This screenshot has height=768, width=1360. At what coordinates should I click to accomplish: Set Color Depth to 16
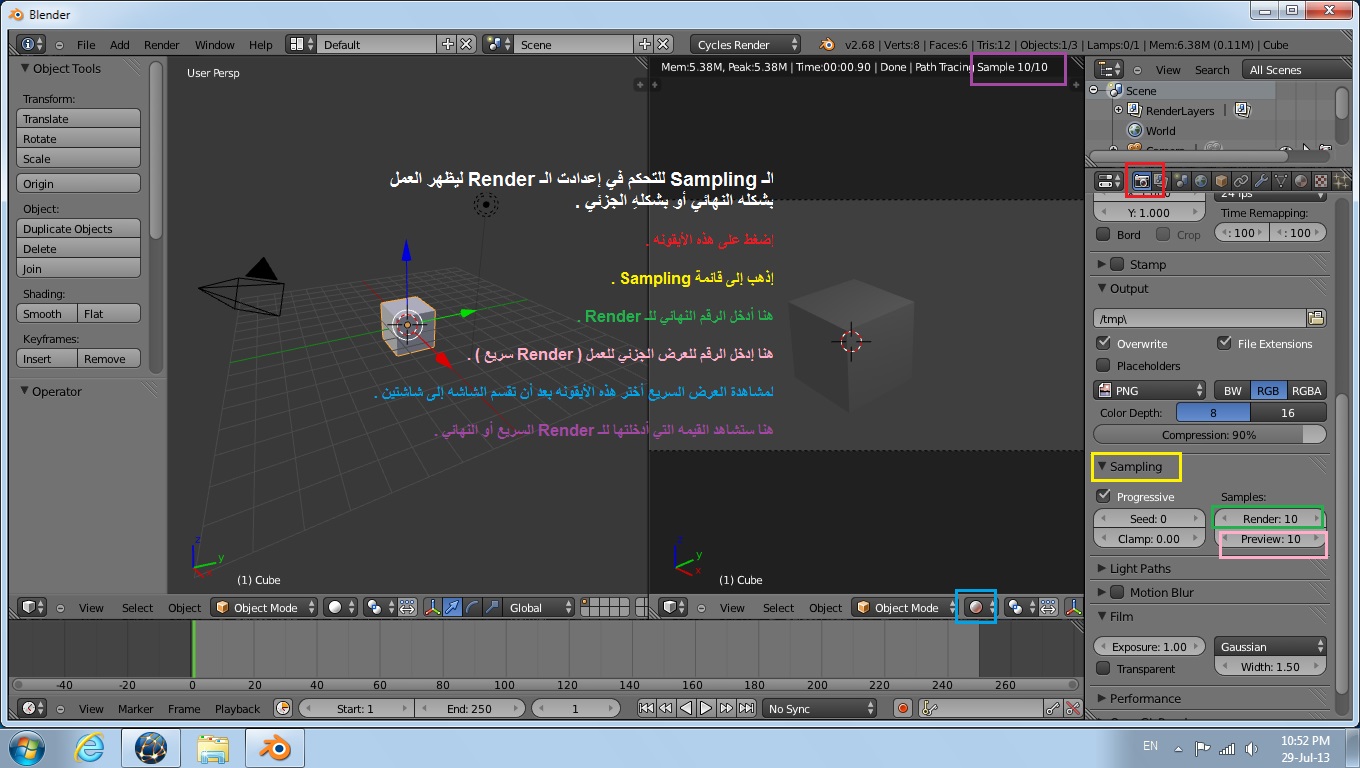click(x=1288, y=412)
